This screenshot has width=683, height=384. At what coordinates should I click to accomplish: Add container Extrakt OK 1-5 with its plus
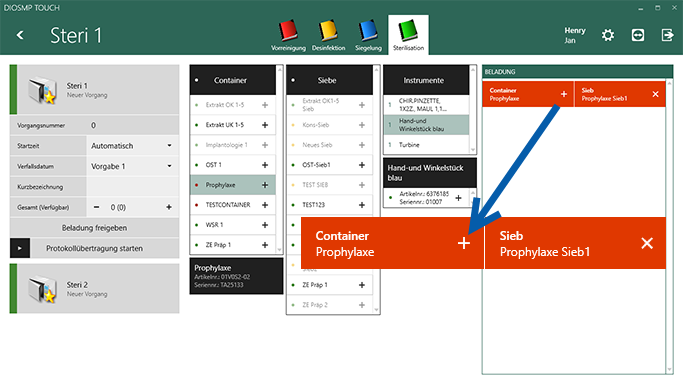(265, 105)
